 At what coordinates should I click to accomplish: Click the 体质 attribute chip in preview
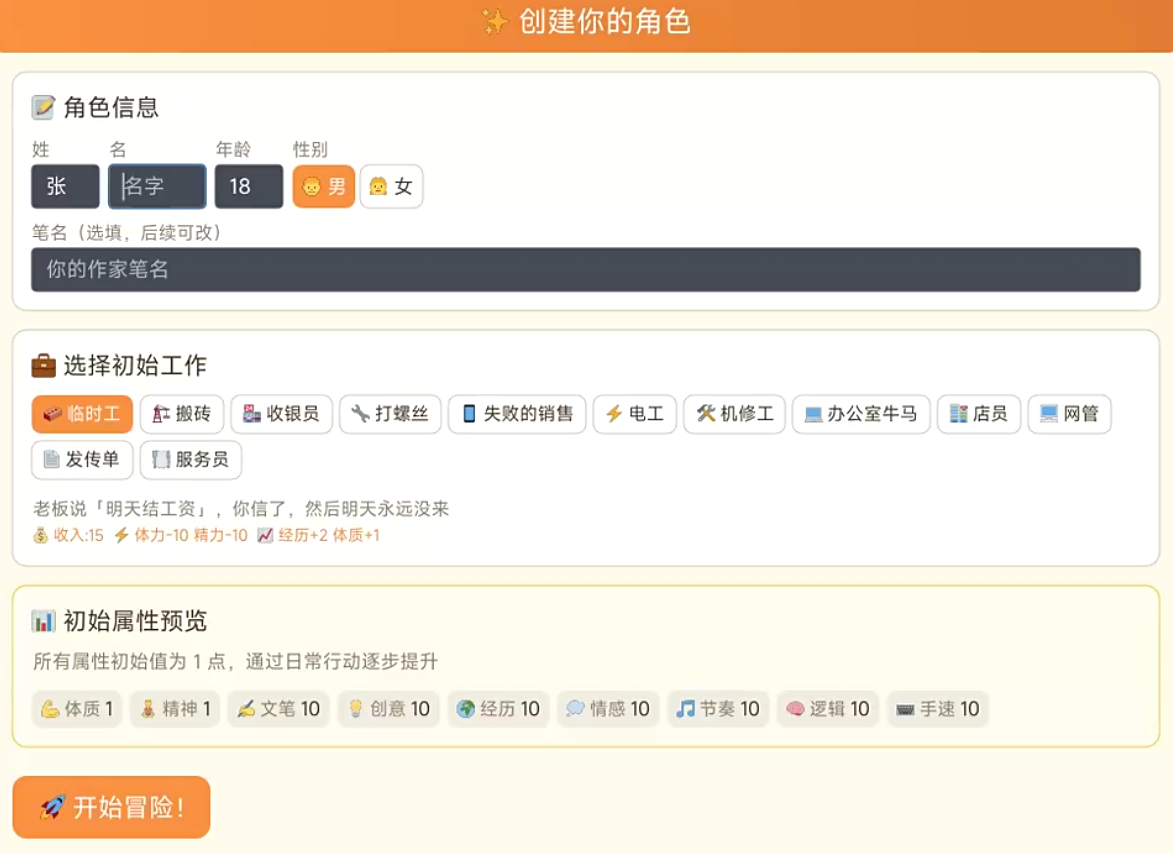[x=76, y=709]
